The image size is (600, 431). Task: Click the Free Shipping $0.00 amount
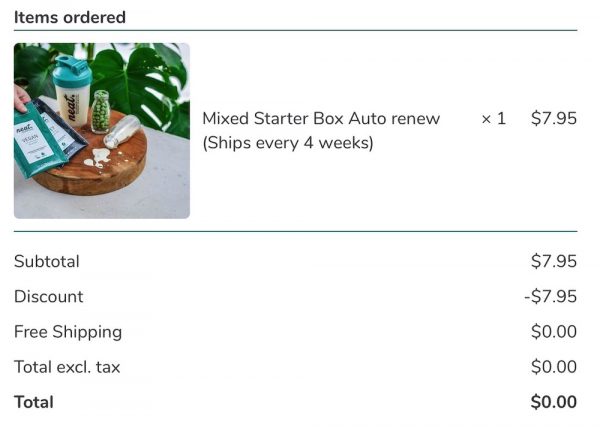pyautogui.click(x=553, y=331)
